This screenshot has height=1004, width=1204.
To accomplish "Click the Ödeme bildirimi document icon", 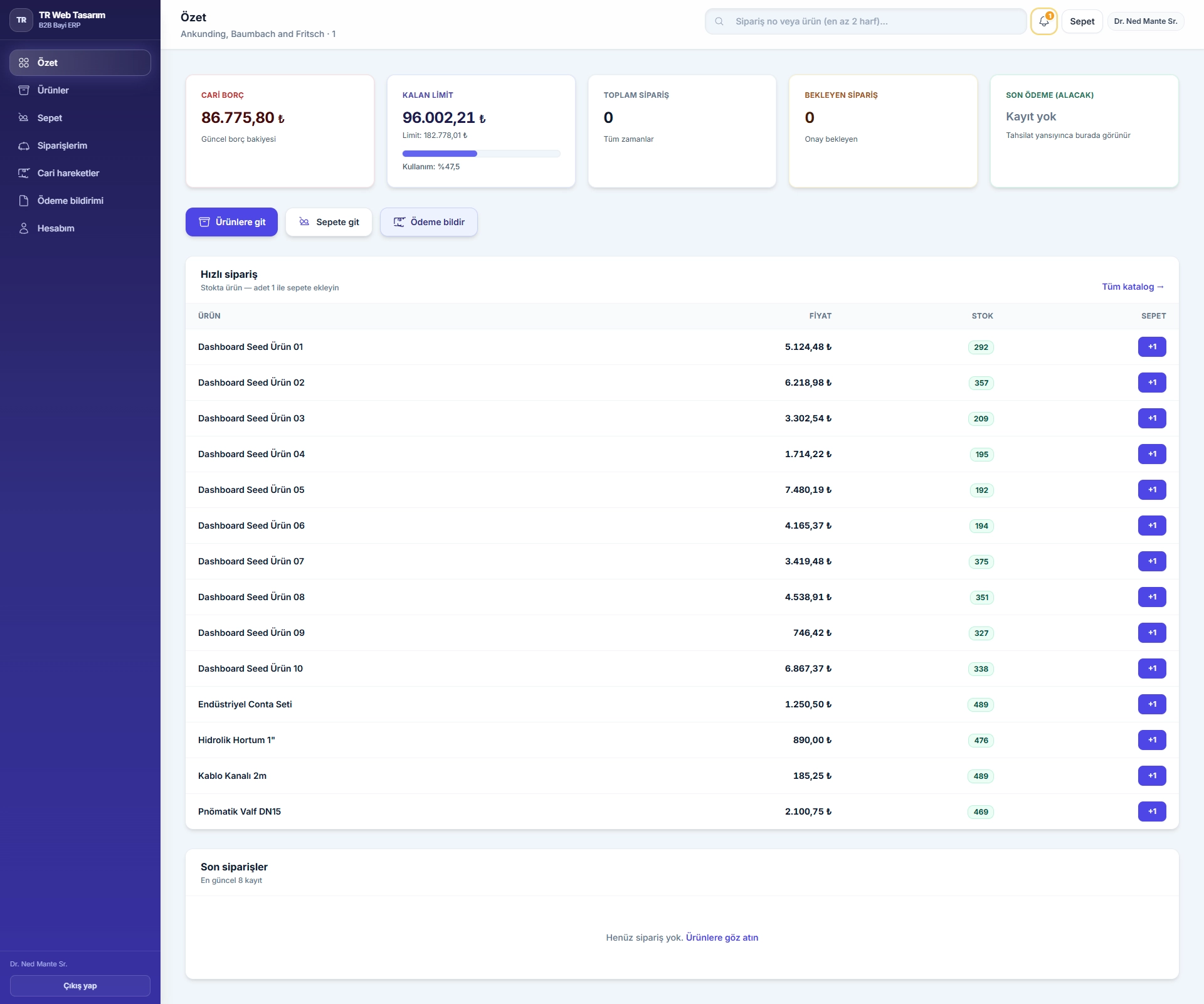I will 24,201.
